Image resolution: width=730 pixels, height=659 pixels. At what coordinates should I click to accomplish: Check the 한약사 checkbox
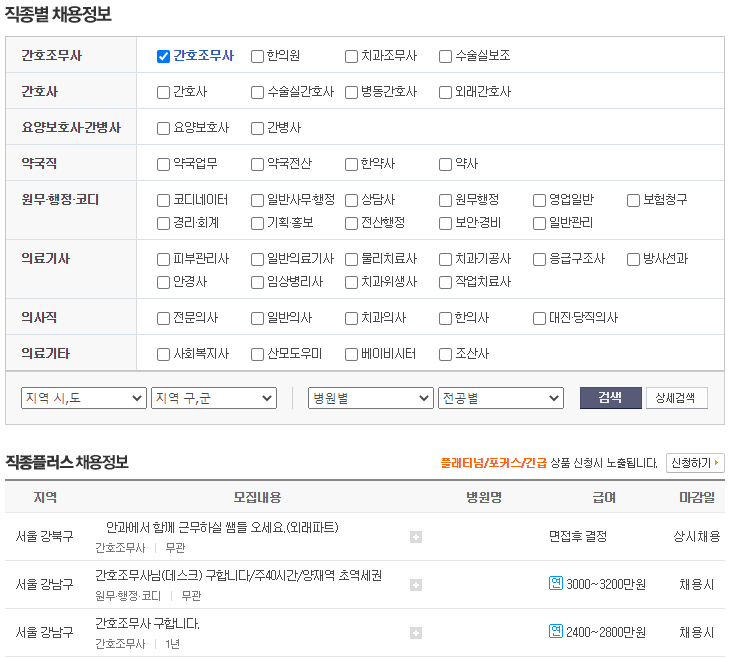tap(351, 164)
